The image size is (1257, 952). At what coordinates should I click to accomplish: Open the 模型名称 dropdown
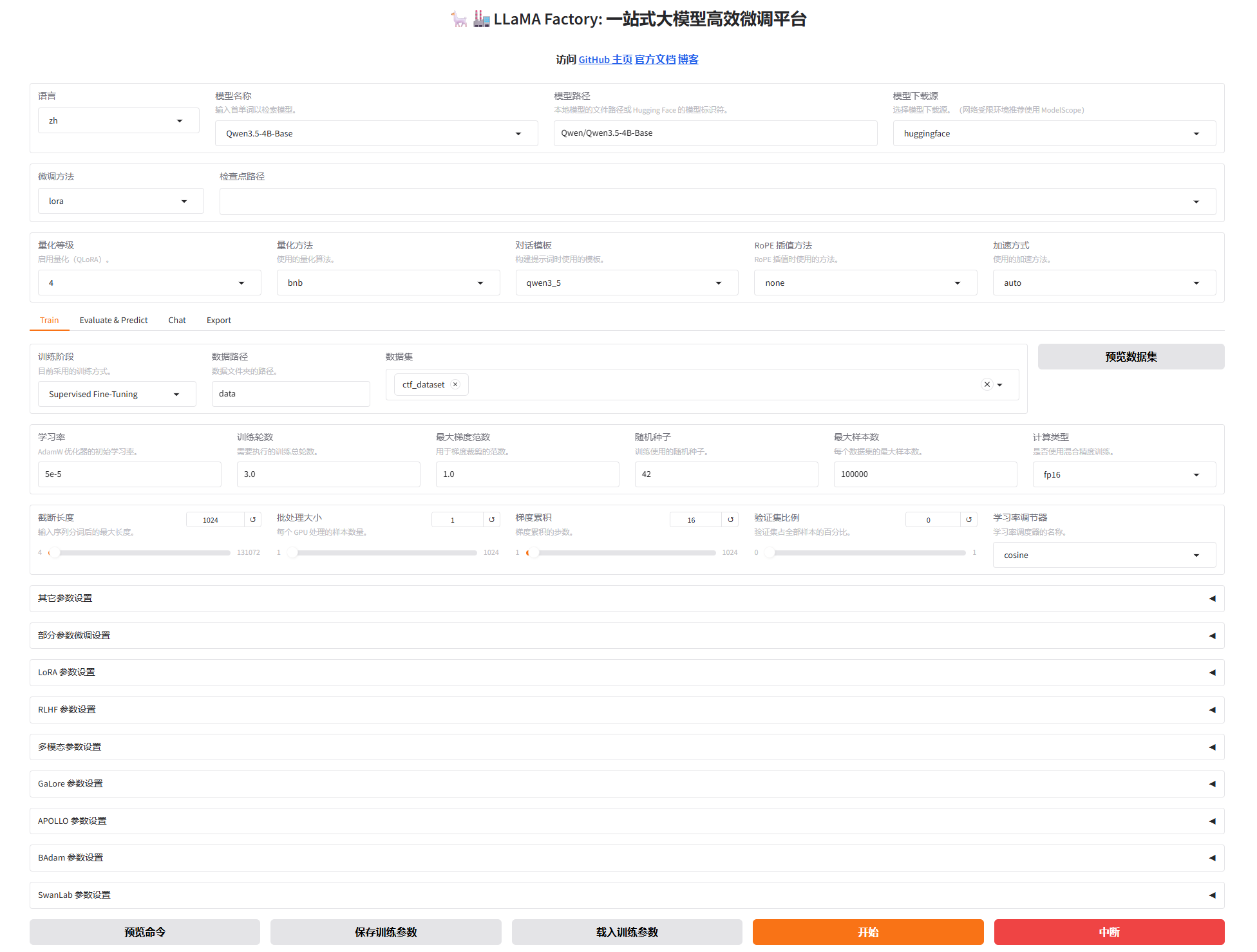(x=376, y=133)
